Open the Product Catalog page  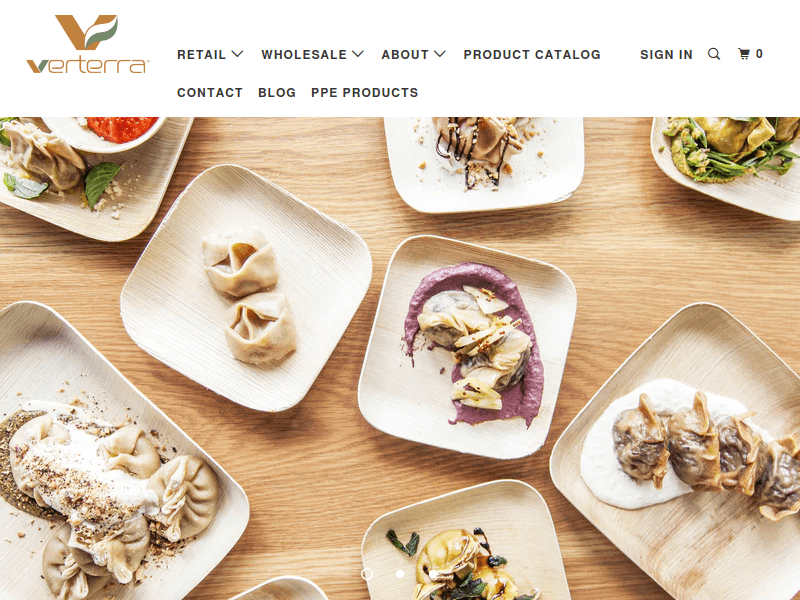click(532, 55)
